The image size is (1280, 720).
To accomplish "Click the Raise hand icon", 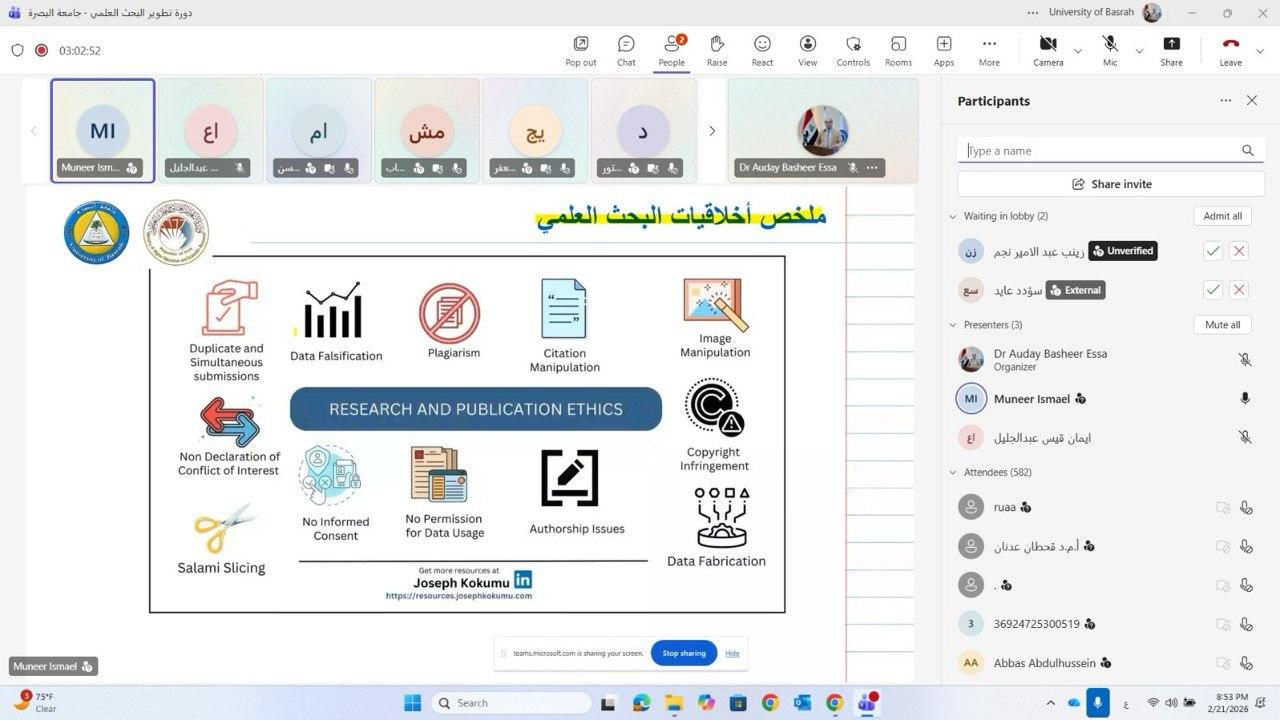I will [x=717, y=50].
